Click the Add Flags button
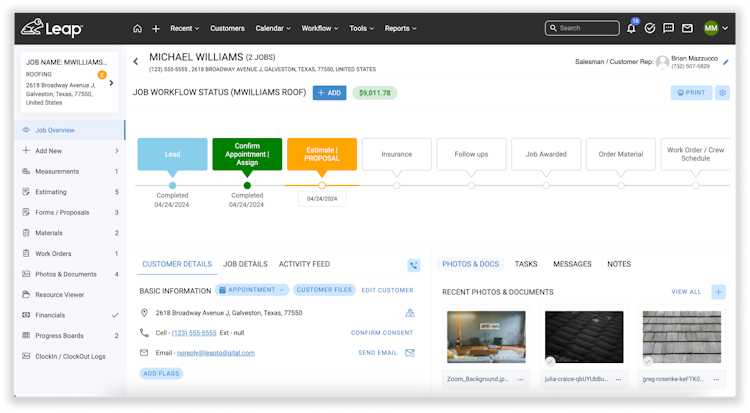 point(161,373)
